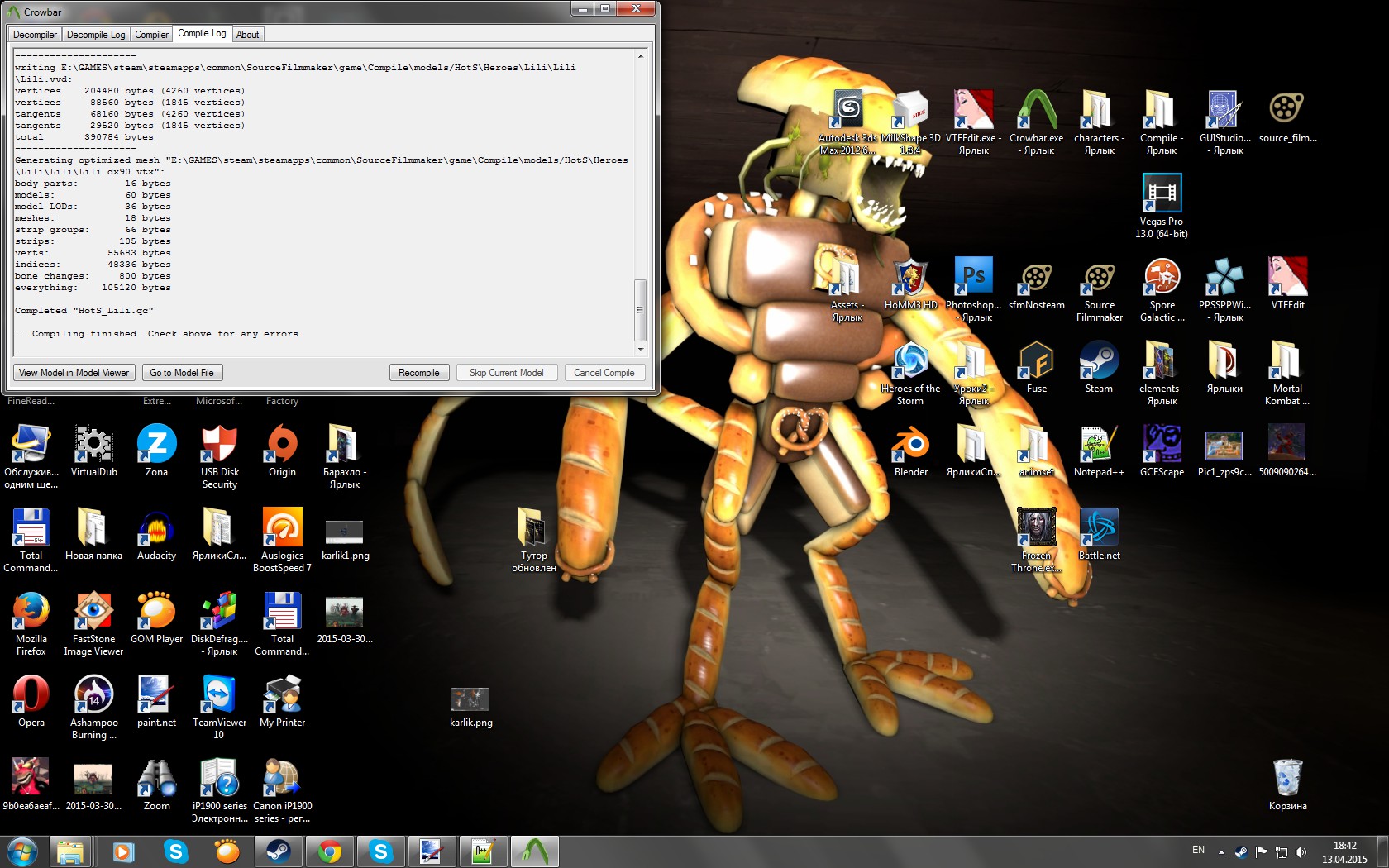Select the Spore Galactic desktop icon

[1162, 289]
